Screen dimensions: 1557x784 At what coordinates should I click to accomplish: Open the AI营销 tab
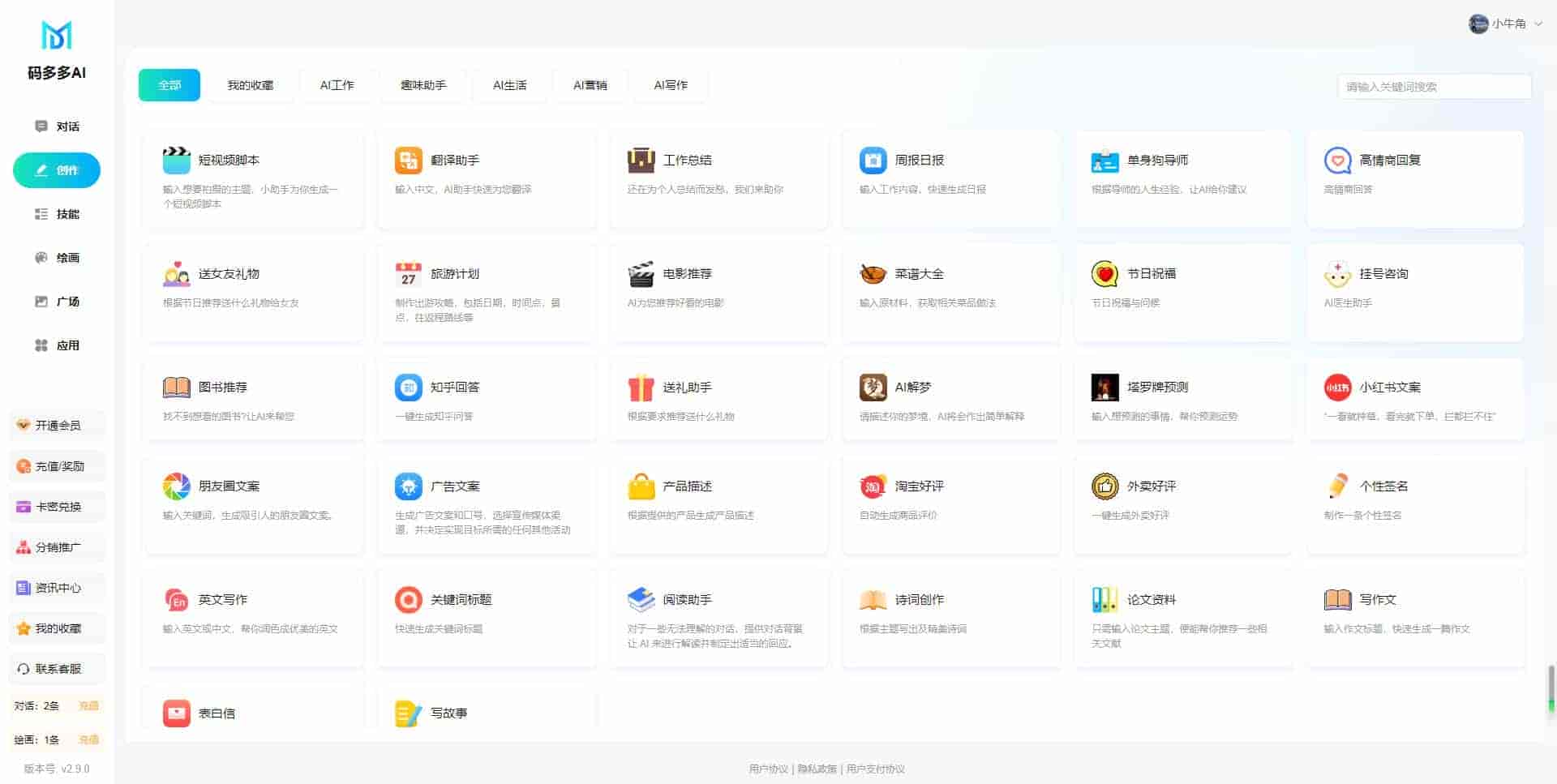(x=590, y=85)
